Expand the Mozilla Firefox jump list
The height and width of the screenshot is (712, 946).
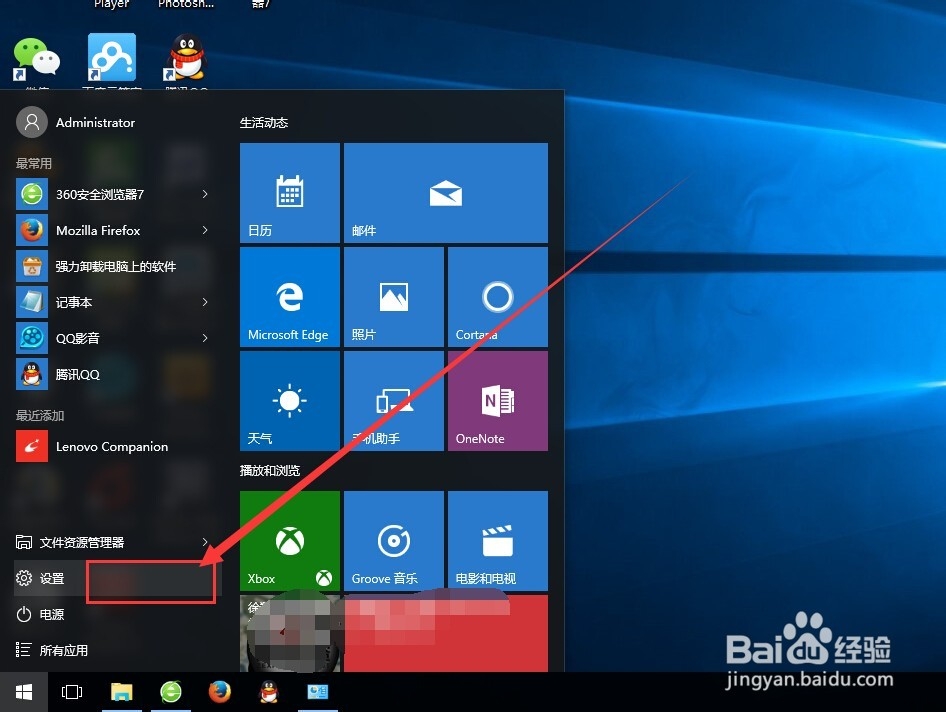click(x=205, y=230)
